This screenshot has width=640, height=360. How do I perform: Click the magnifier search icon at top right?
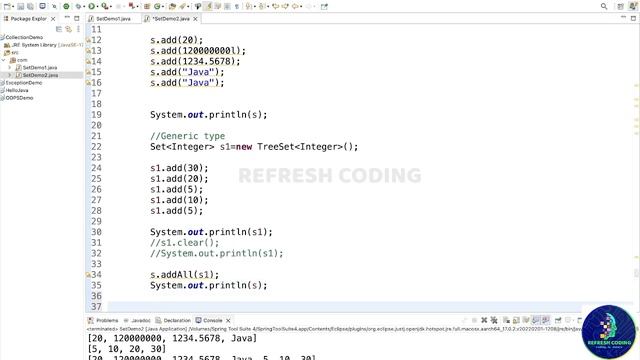[604, 6]
